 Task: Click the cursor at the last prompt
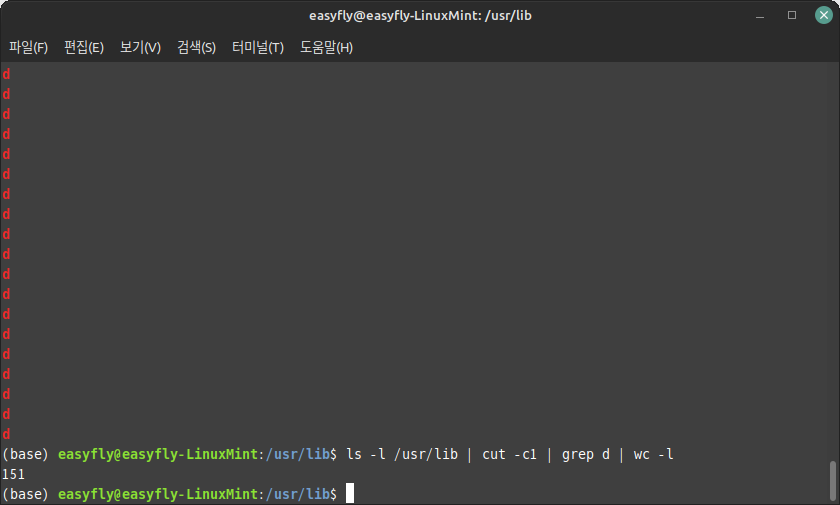coord(349,493)
